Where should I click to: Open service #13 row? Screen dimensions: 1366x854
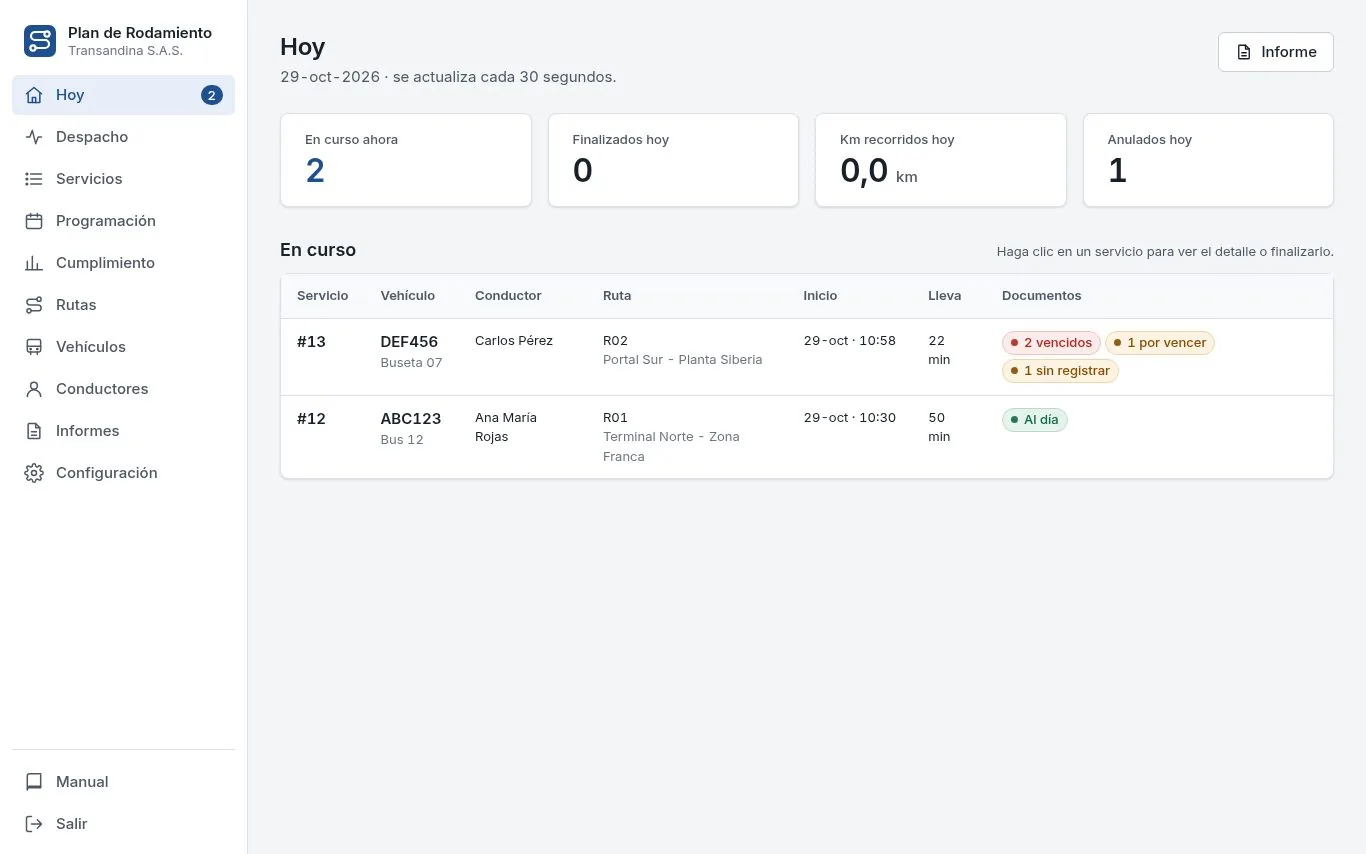(807, 357)
